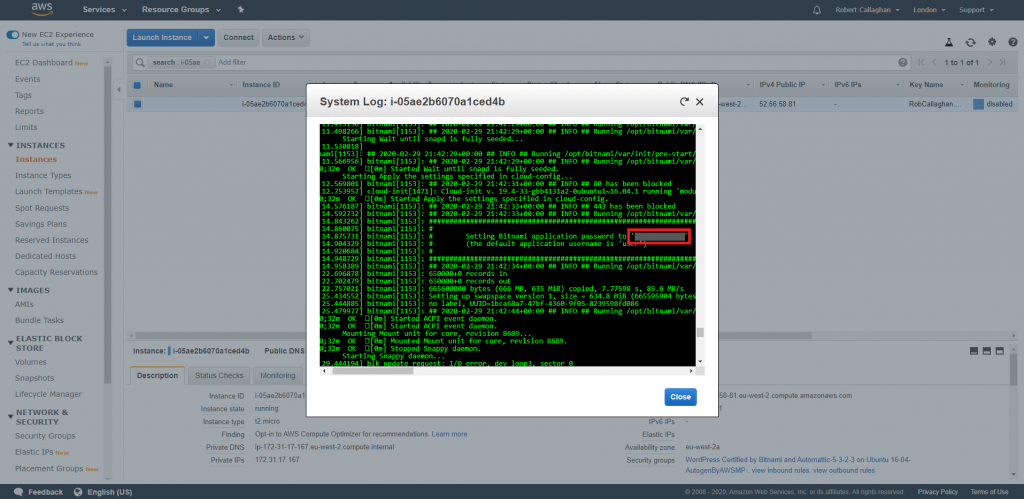Open Support dropdown menu
The width and height of the screenshot is (1024, 499).
point(976,10)
